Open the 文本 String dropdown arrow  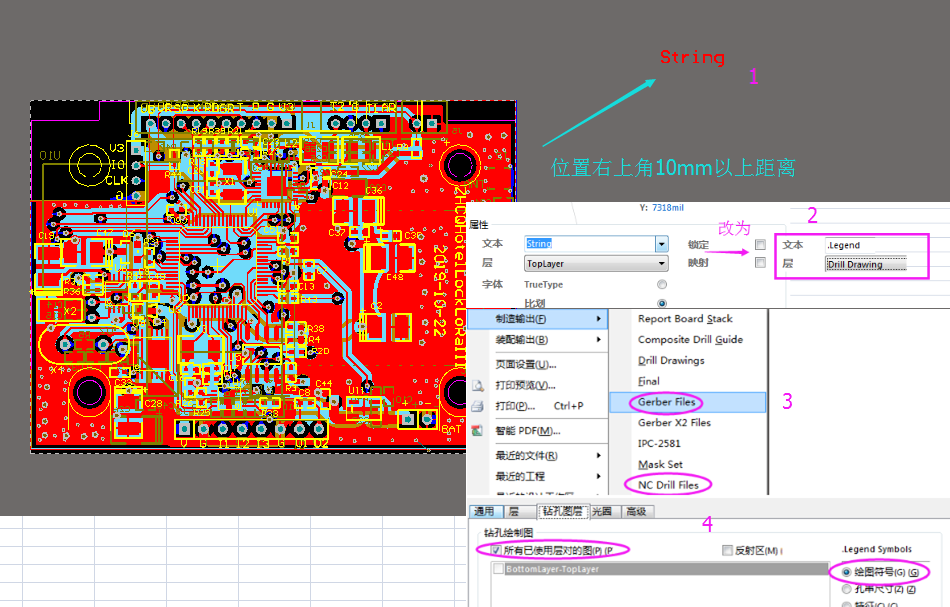point(661,244)
